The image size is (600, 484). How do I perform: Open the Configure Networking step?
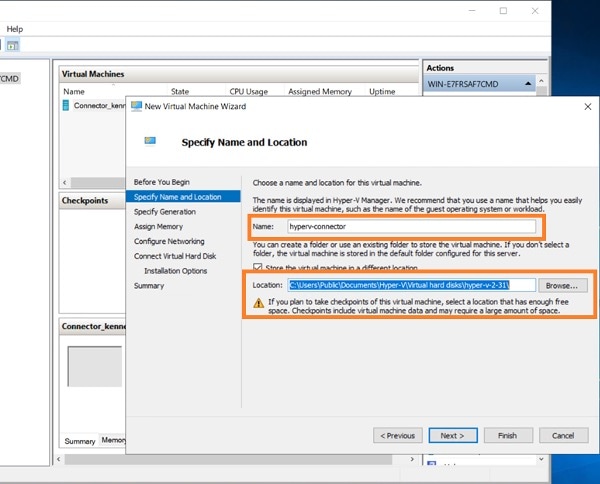click(169, 241)
